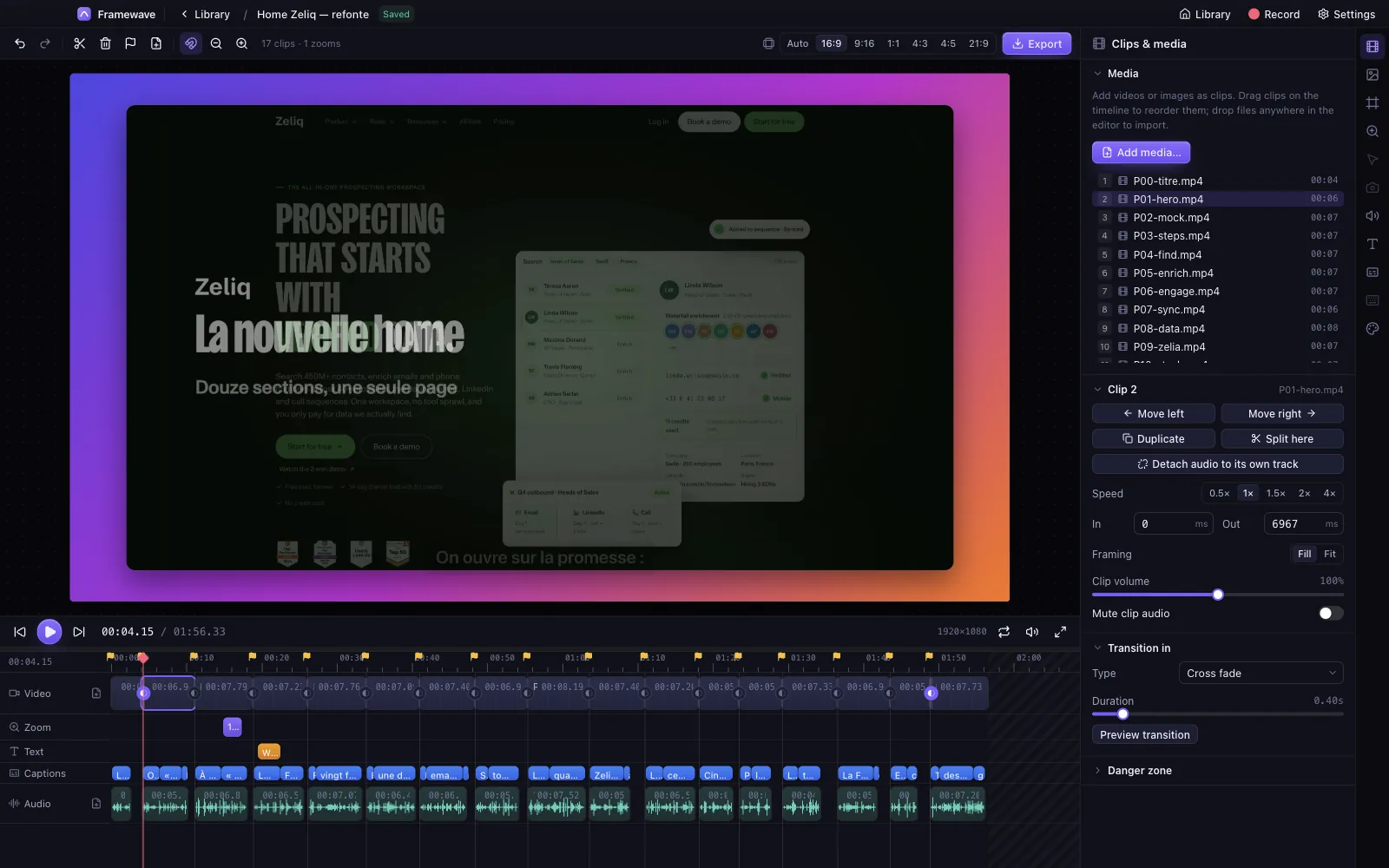
Task: Click Add media button
Action: click(1141, 153)
